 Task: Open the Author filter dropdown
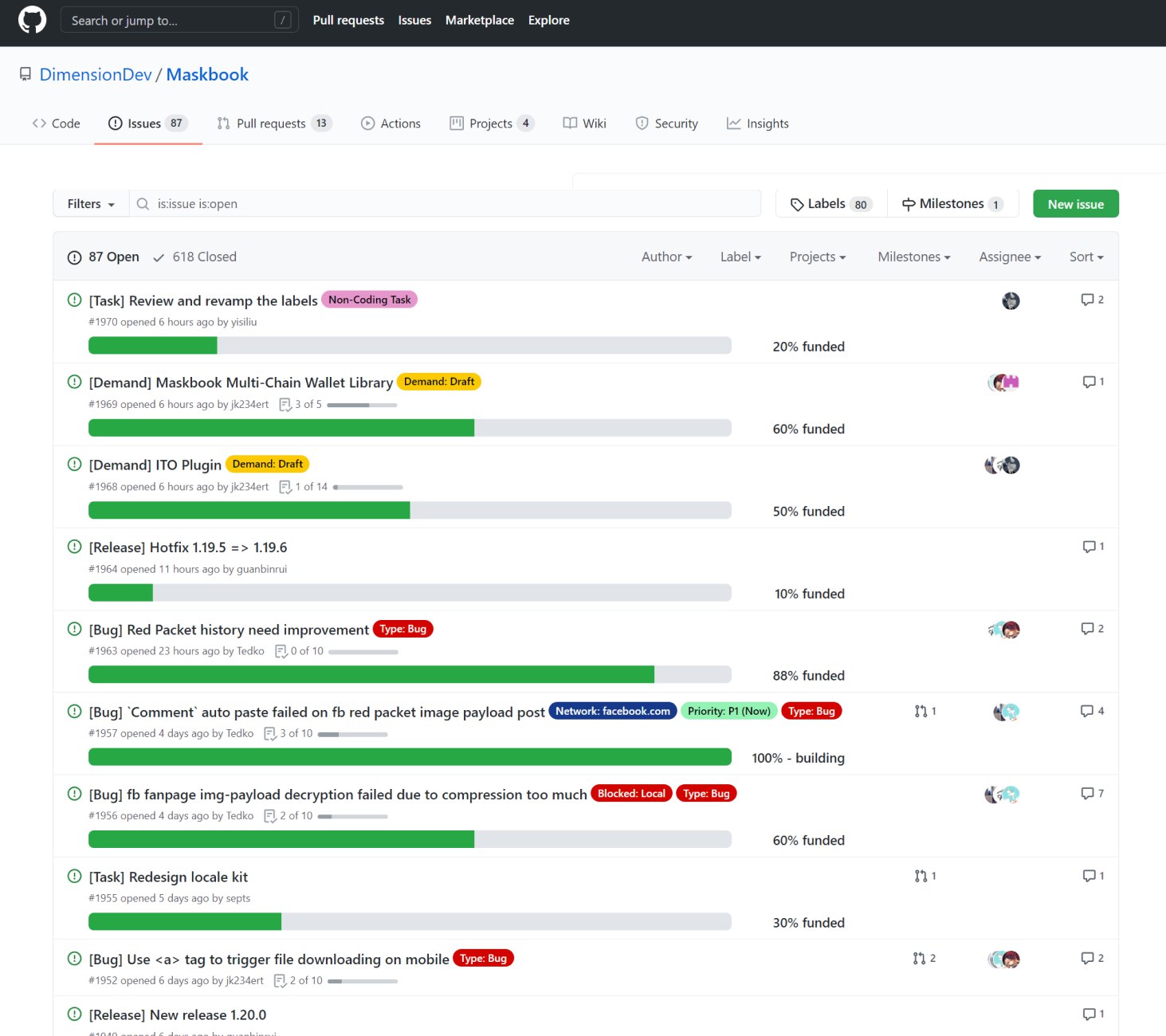pyautogui.click(x=667, y=257)
